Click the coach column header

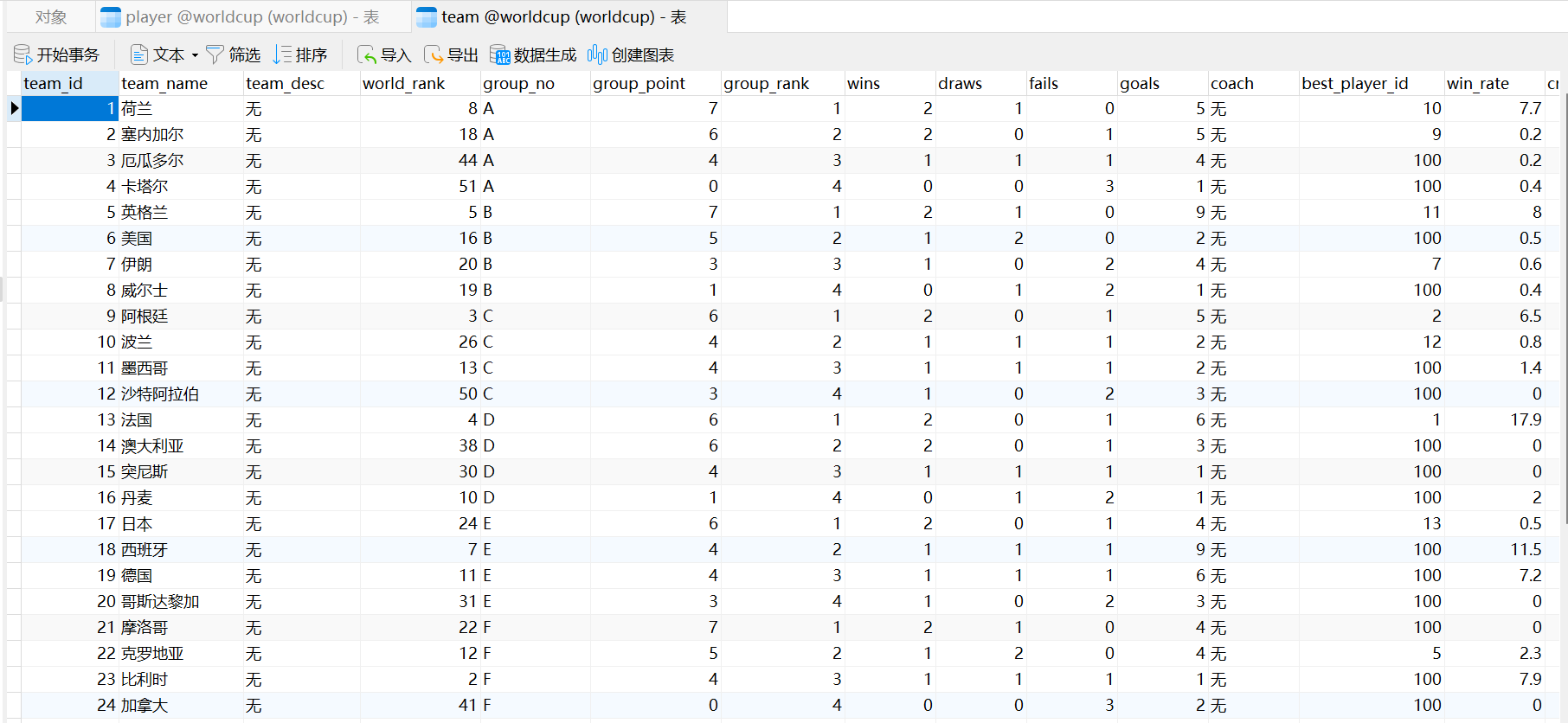[1253, 83]
